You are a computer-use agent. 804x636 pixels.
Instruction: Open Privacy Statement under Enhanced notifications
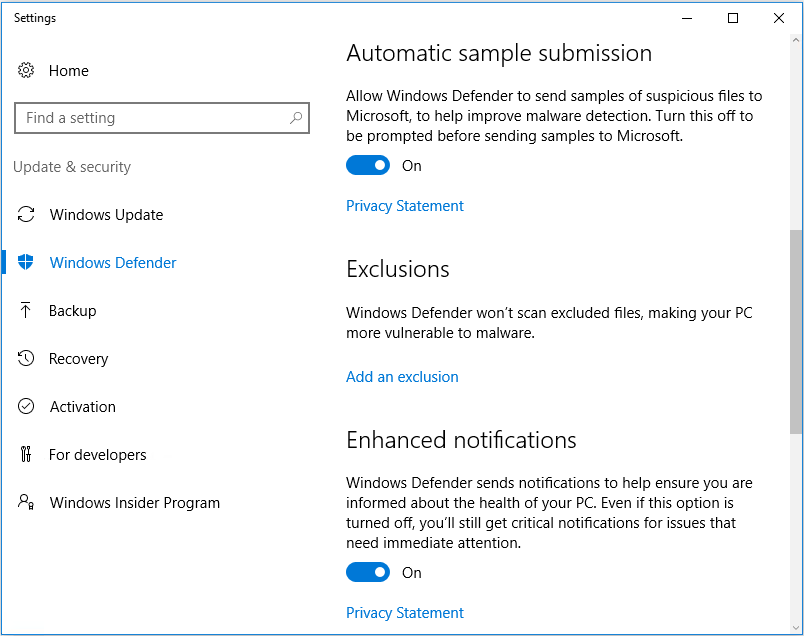click(405, 613)
